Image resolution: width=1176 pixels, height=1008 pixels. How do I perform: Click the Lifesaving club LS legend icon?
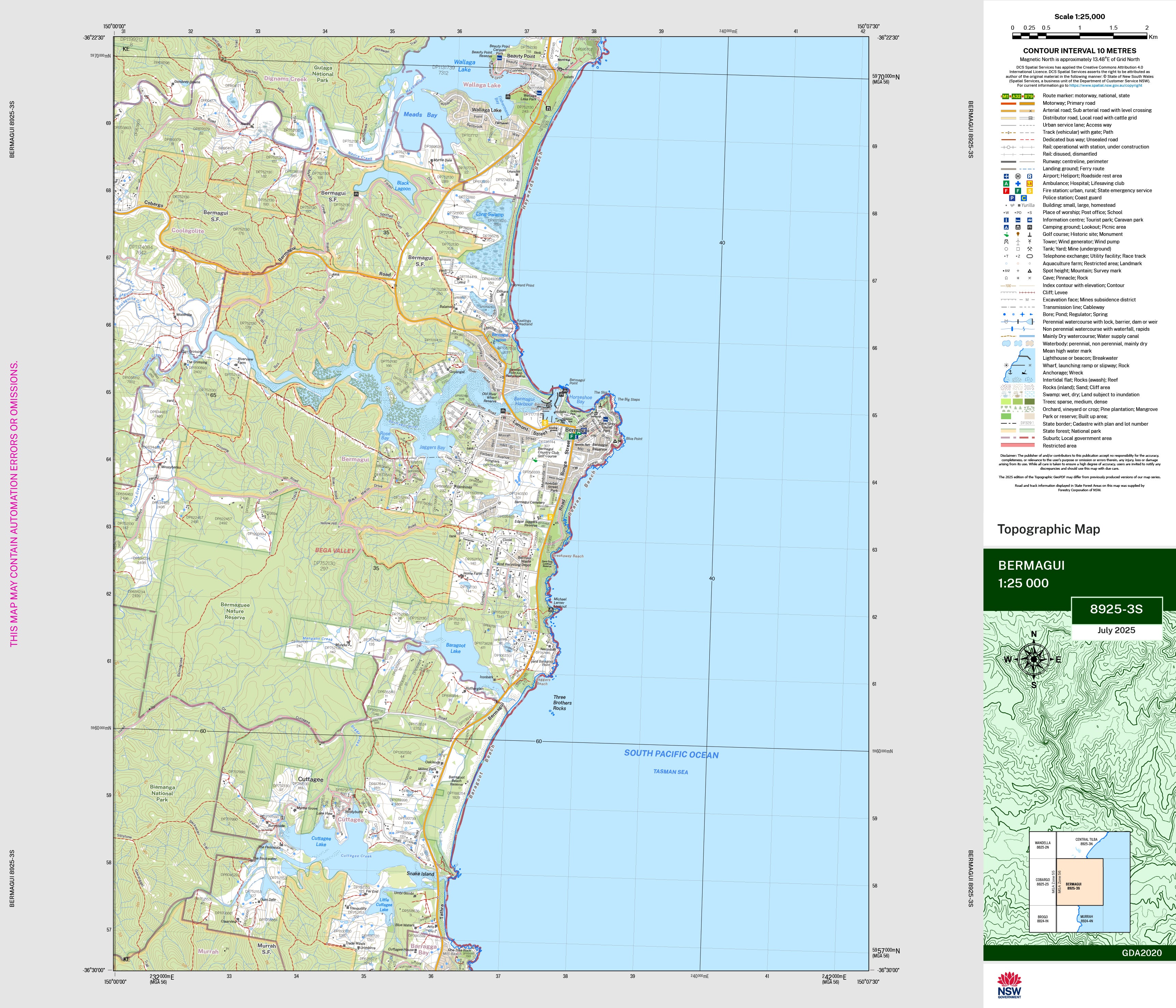(x=1030, y=183)
